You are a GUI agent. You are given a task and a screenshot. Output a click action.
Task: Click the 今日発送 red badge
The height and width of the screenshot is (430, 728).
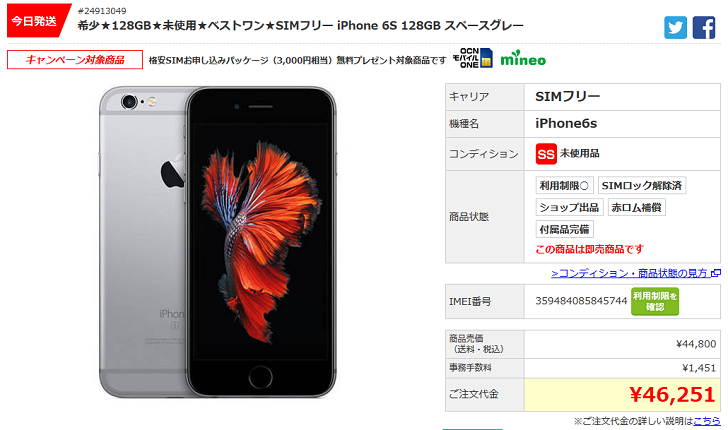click(x=37, y=21)
